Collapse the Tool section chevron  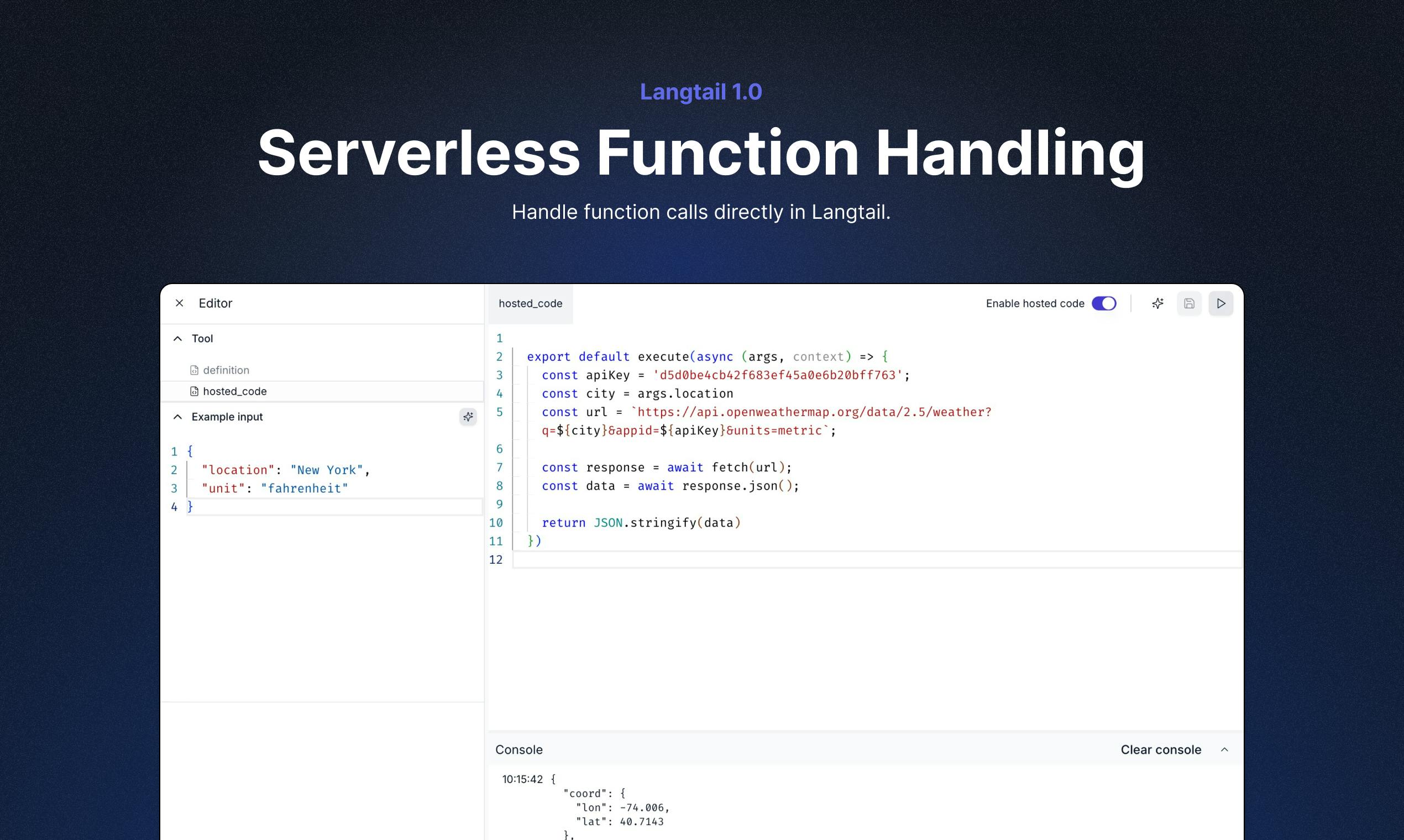(178, 339)
